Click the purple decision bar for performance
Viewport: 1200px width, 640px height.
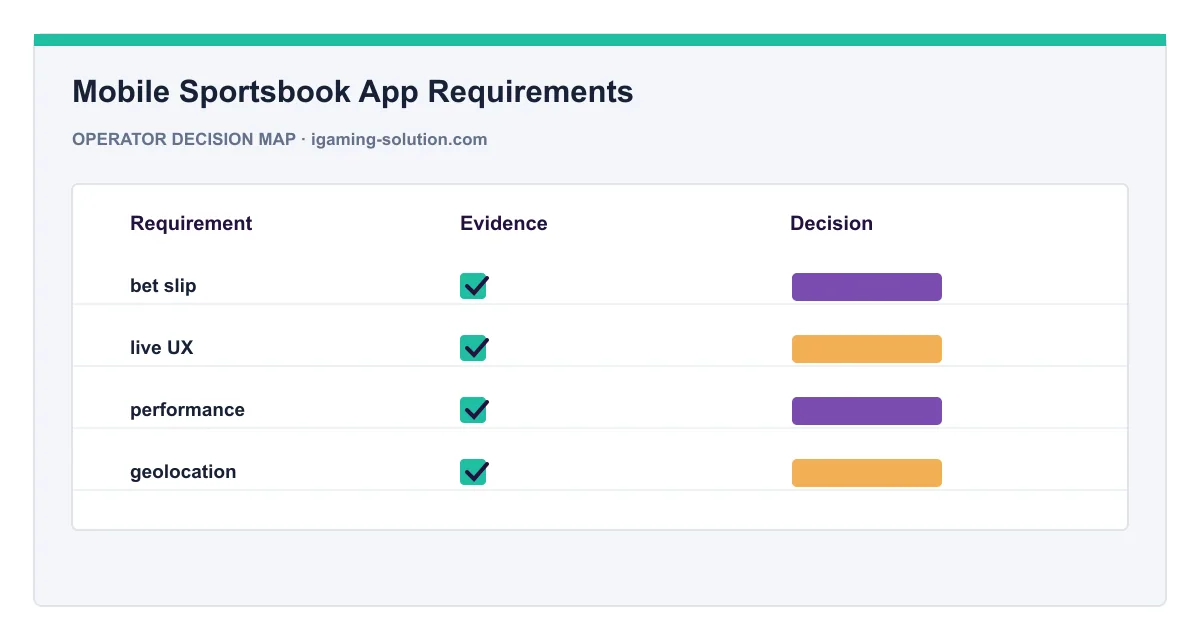tap(867, 411)
